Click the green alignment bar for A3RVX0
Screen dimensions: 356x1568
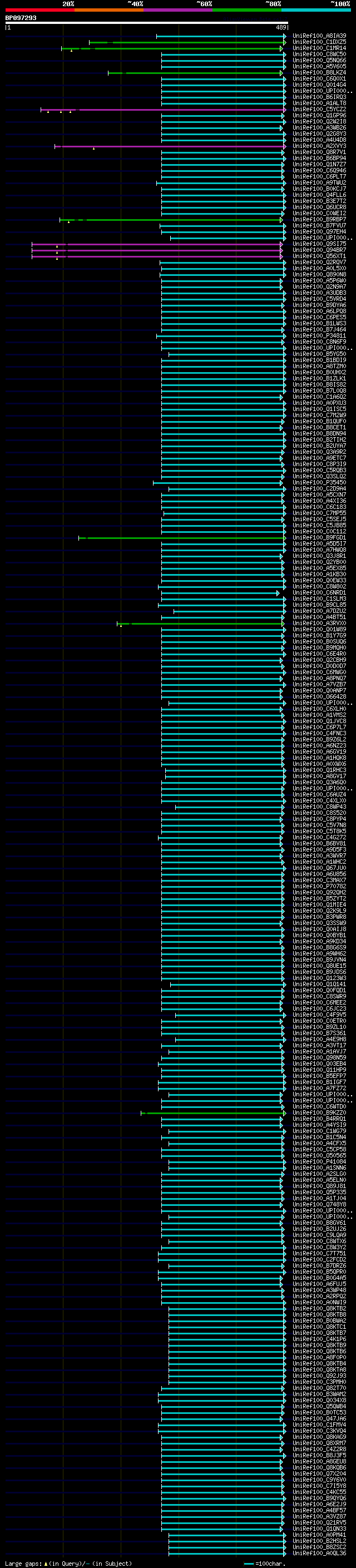point(201,624)
